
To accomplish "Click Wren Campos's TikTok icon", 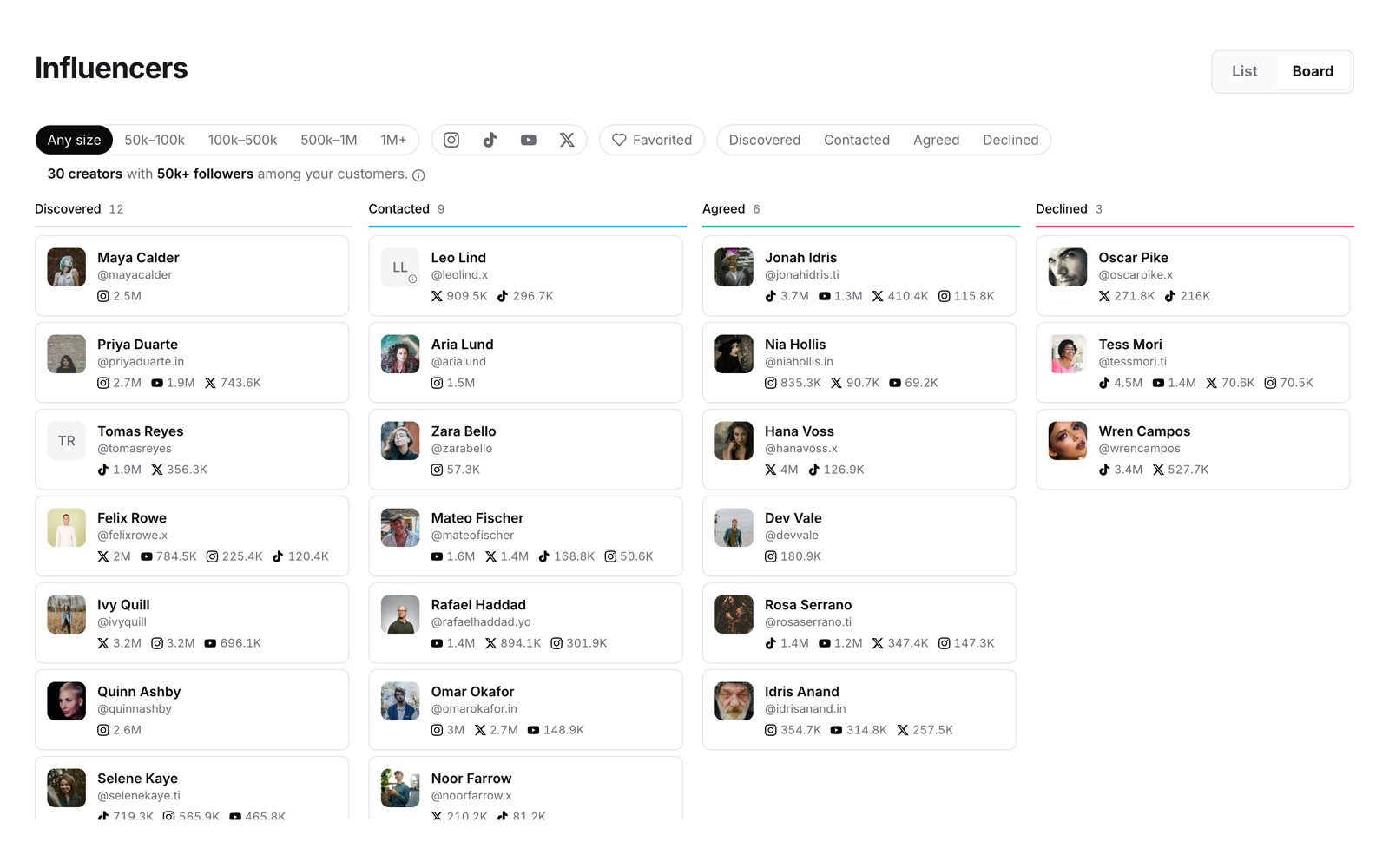I will 1104,470.
